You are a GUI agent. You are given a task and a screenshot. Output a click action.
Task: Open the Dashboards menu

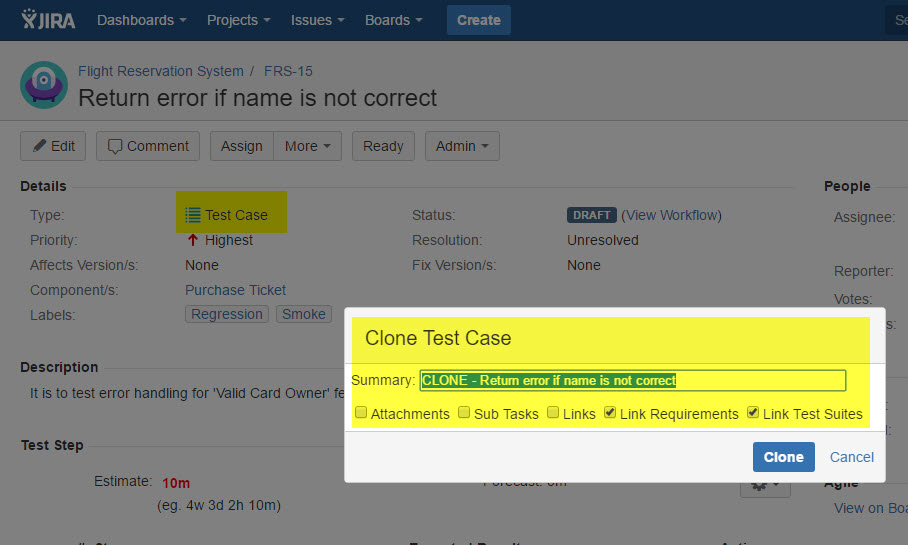click(141, 20)
